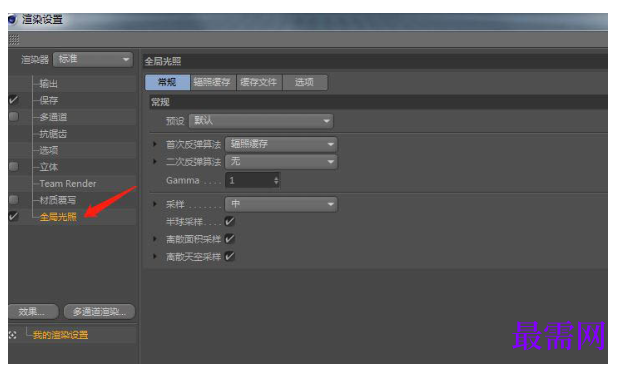This screenshot has width=624, height=367.
Task: Expand the 采样 disclosure triangle
Action: click(155, 204)
